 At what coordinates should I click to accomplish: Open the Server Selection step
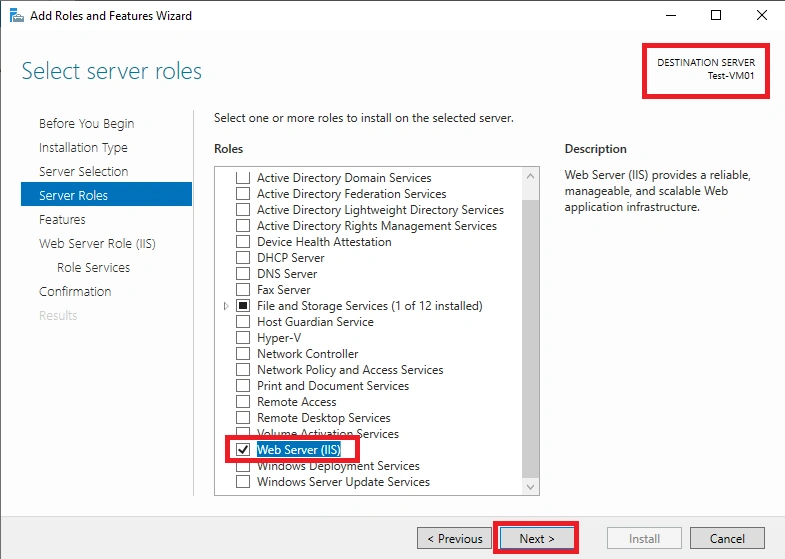coord(84,172)
